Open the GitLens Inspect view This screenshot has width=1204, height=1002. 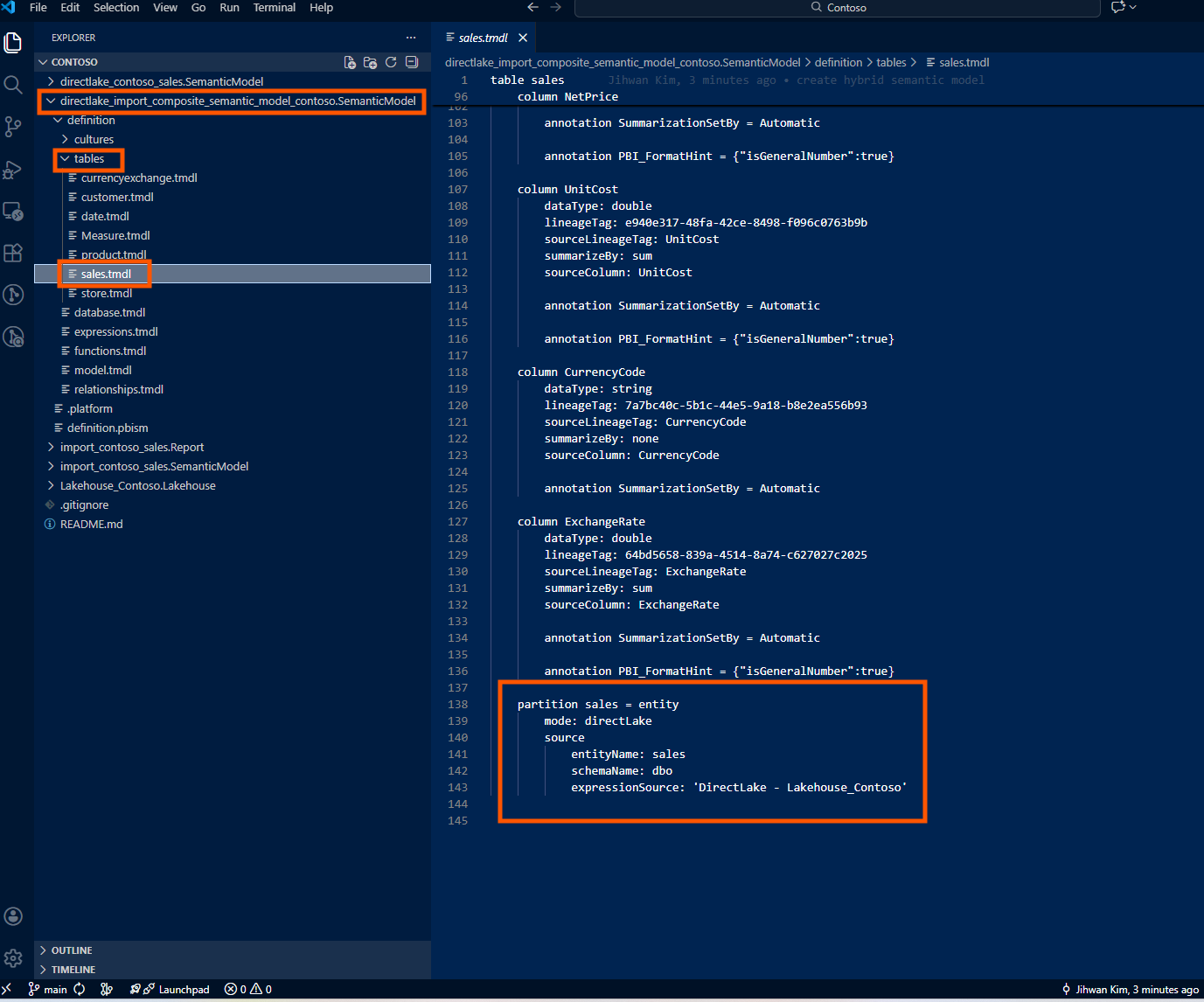coord(13,337)
